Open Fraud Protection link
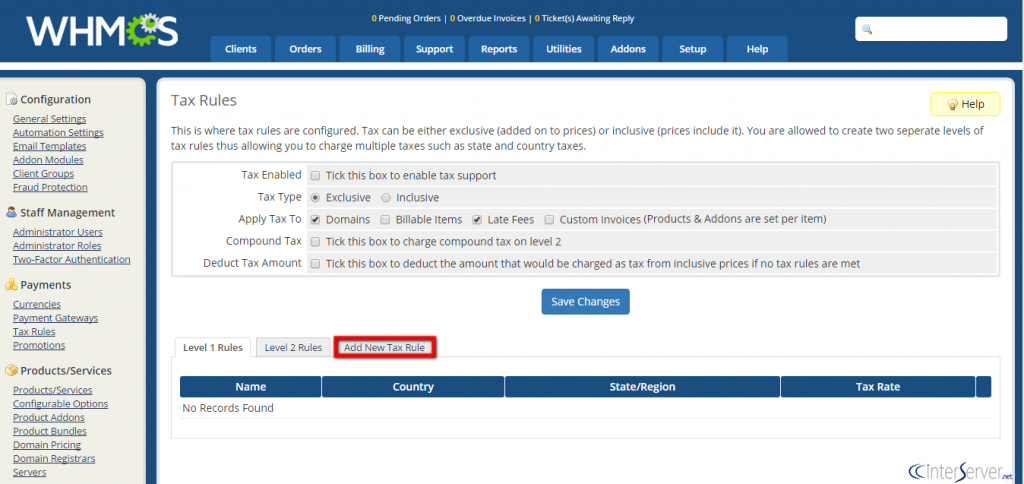This screenshot has width=1024, height=484. tap(50, 187)
